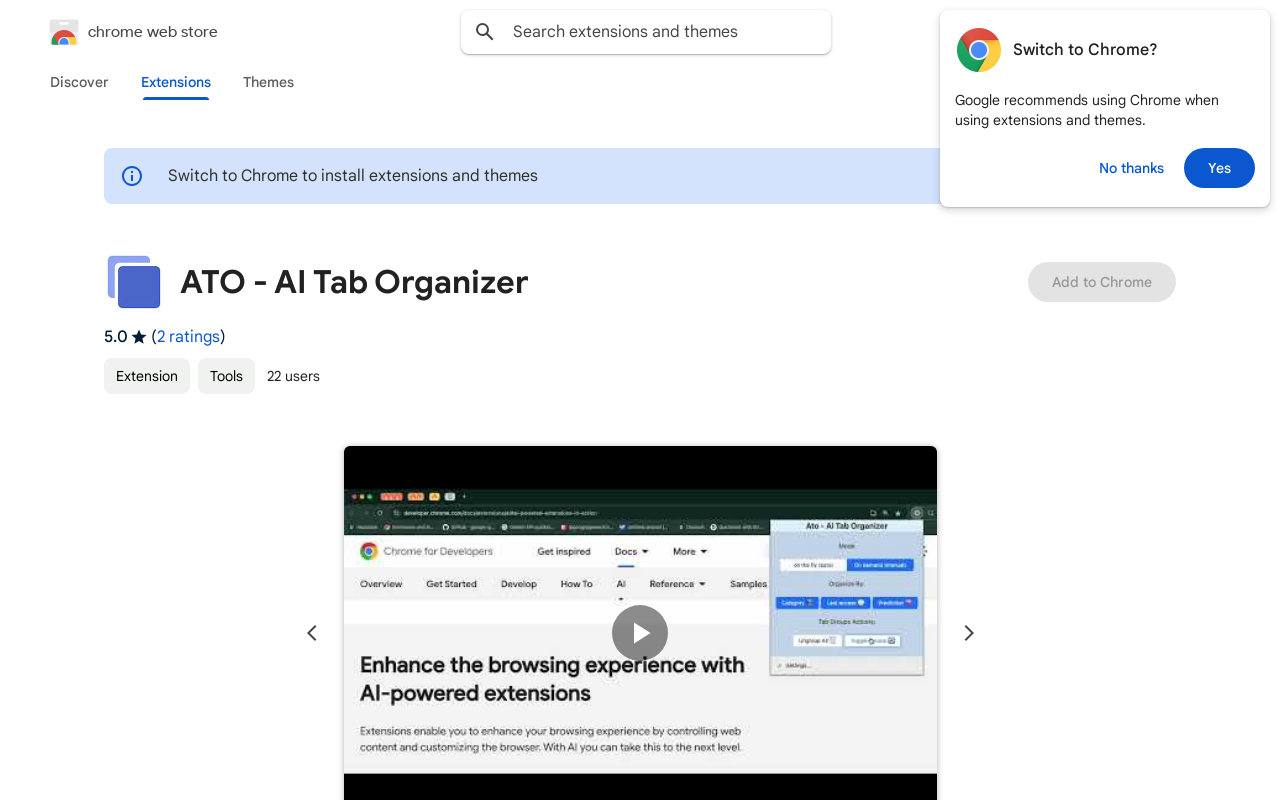Image resolution: width=1280 pixels, height=800 pixels.
Task: Click the Search extensions and themes field
Action: point(660,32)
